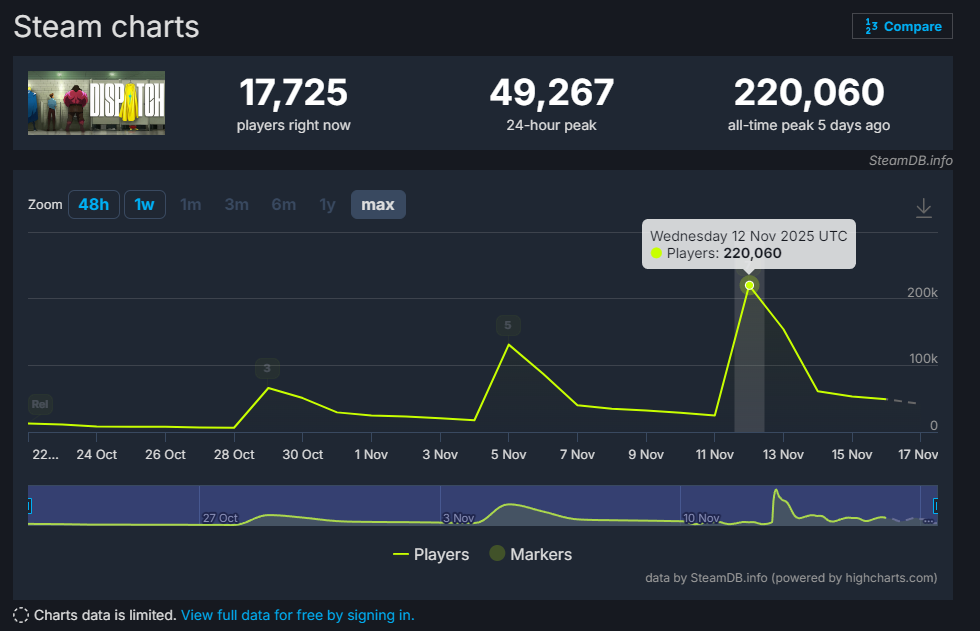
Task: Click the data by SteamDB.info highcharts credit
Action: coord(791,578)
